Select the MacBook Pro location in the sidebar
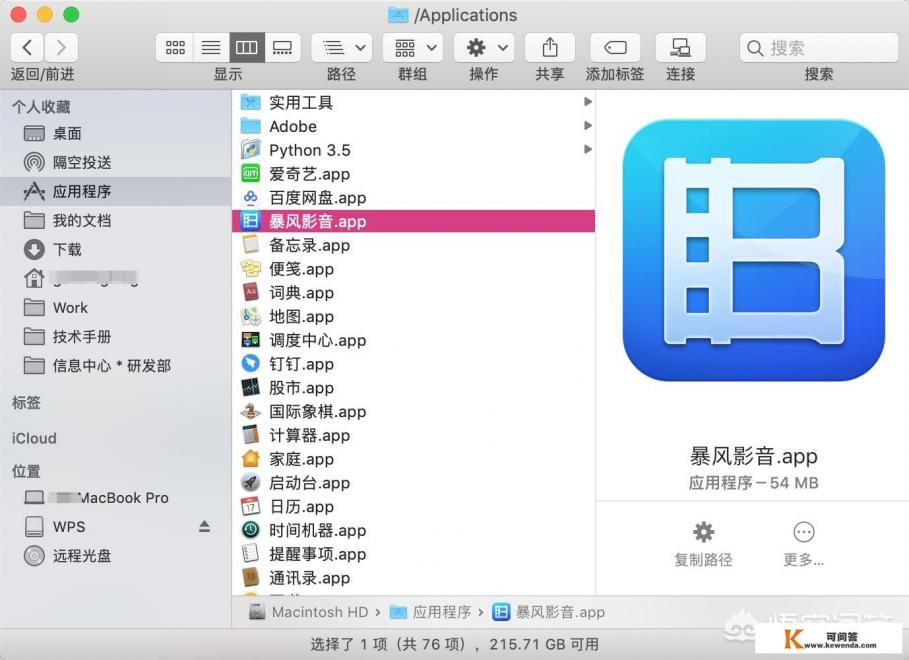This screenshot has height=660, width=909. point(116,498)
